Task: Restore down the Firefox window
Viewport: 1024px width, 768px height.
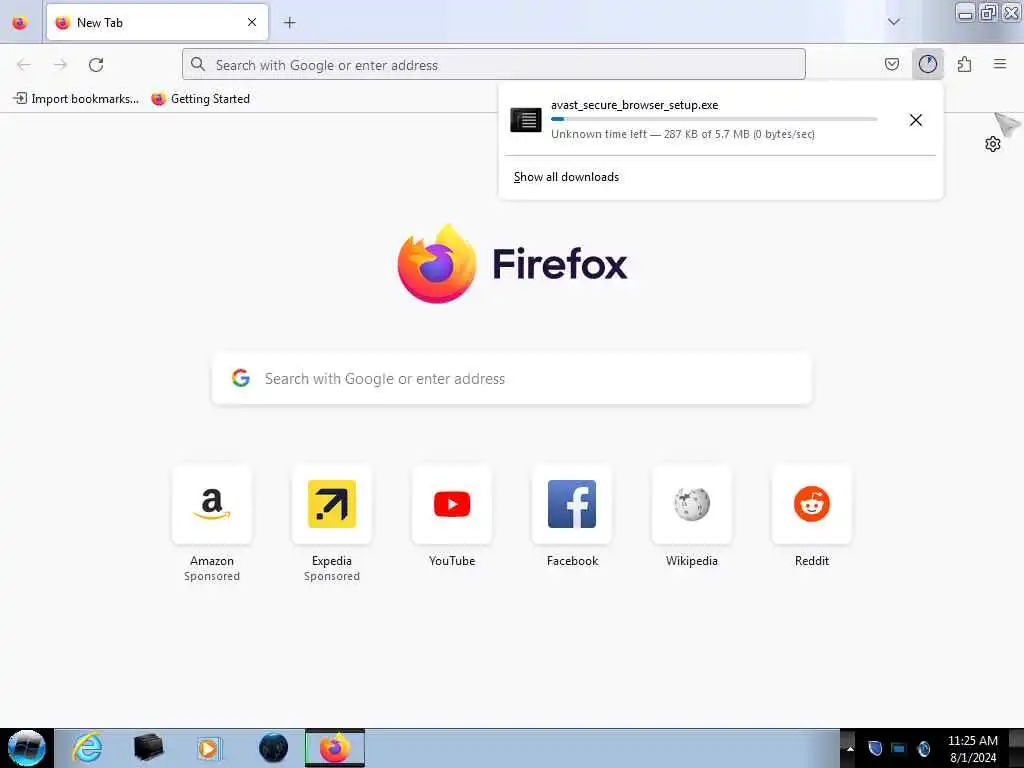Action: [x=989, y=12]
